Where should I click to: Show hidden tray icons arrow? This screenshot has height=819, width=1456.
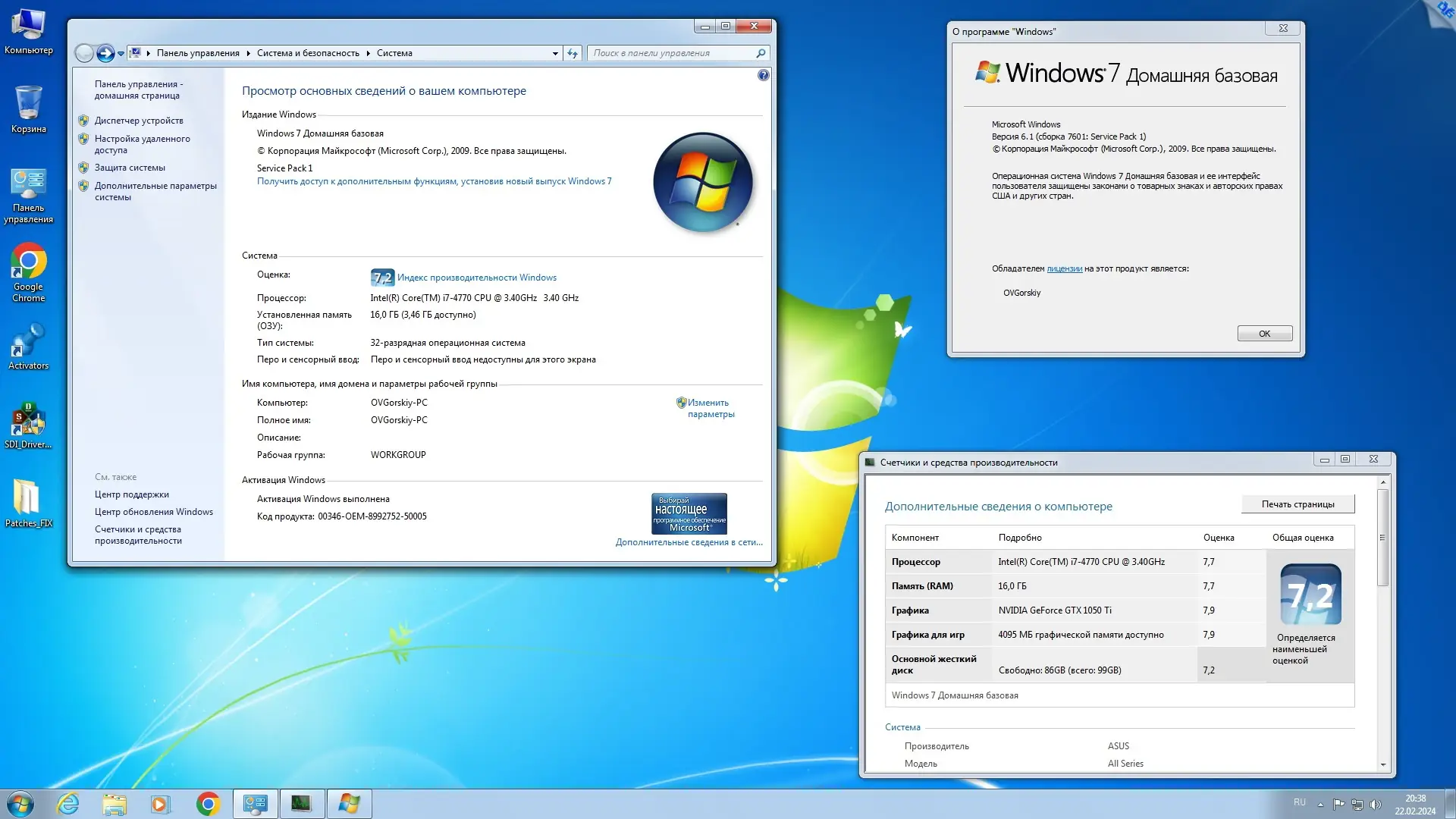tap(1320, 805)
